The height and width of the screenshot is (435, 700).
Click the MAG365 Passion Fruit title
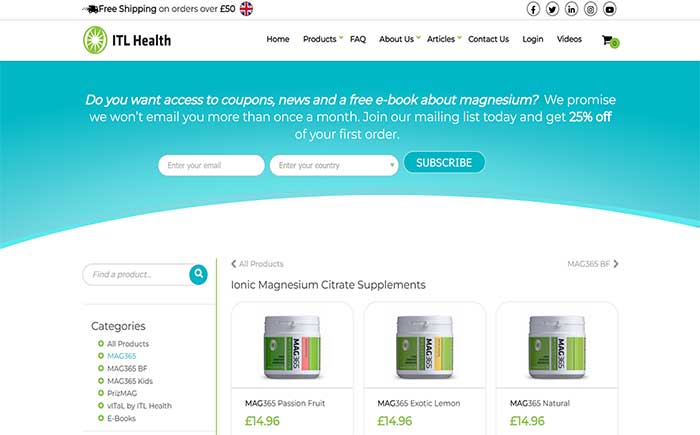click(x=285, y=403)
